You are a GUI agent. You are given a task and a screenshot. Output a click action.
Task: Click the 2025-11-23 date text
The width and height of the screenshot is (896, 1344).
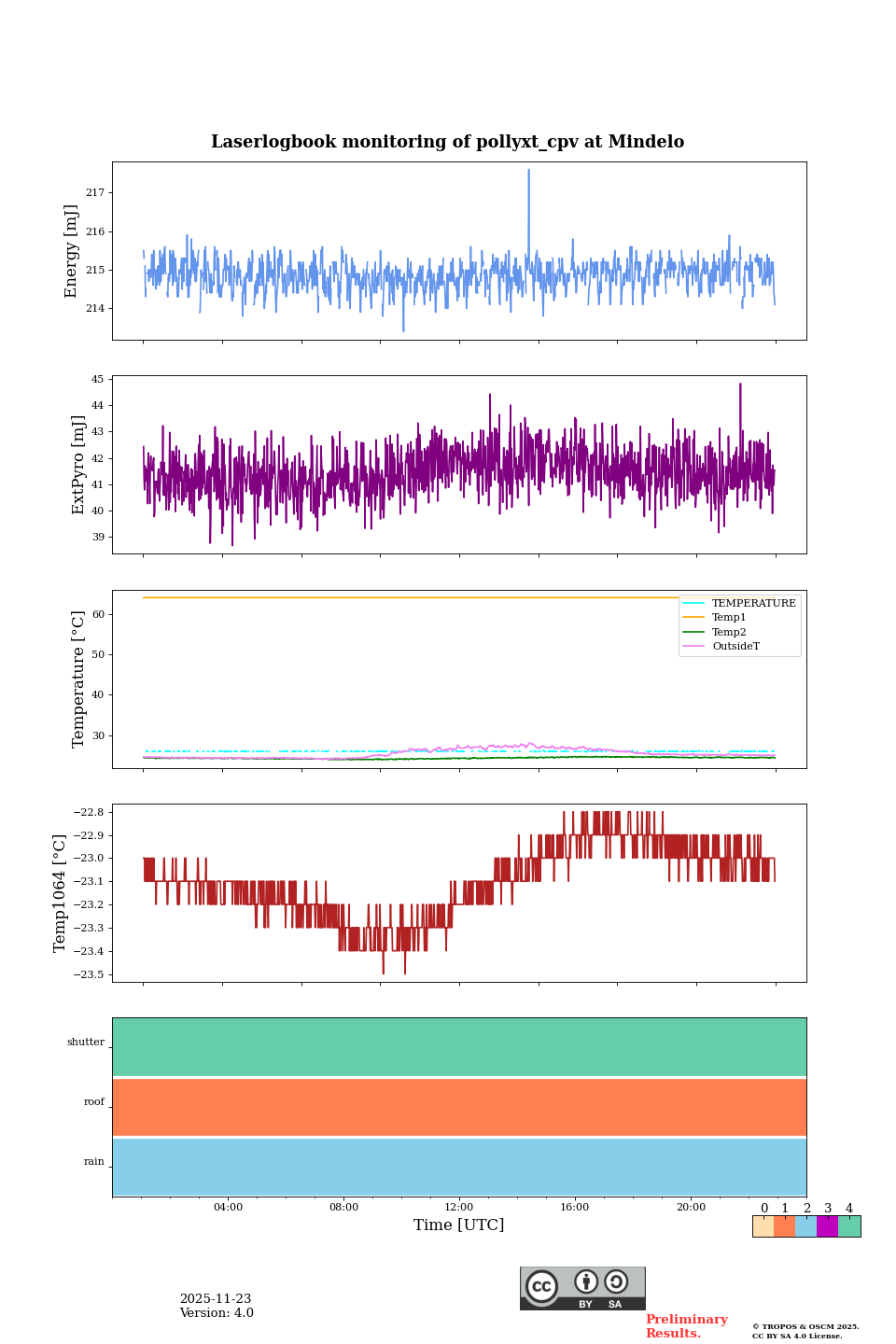tap(216, 1299)
